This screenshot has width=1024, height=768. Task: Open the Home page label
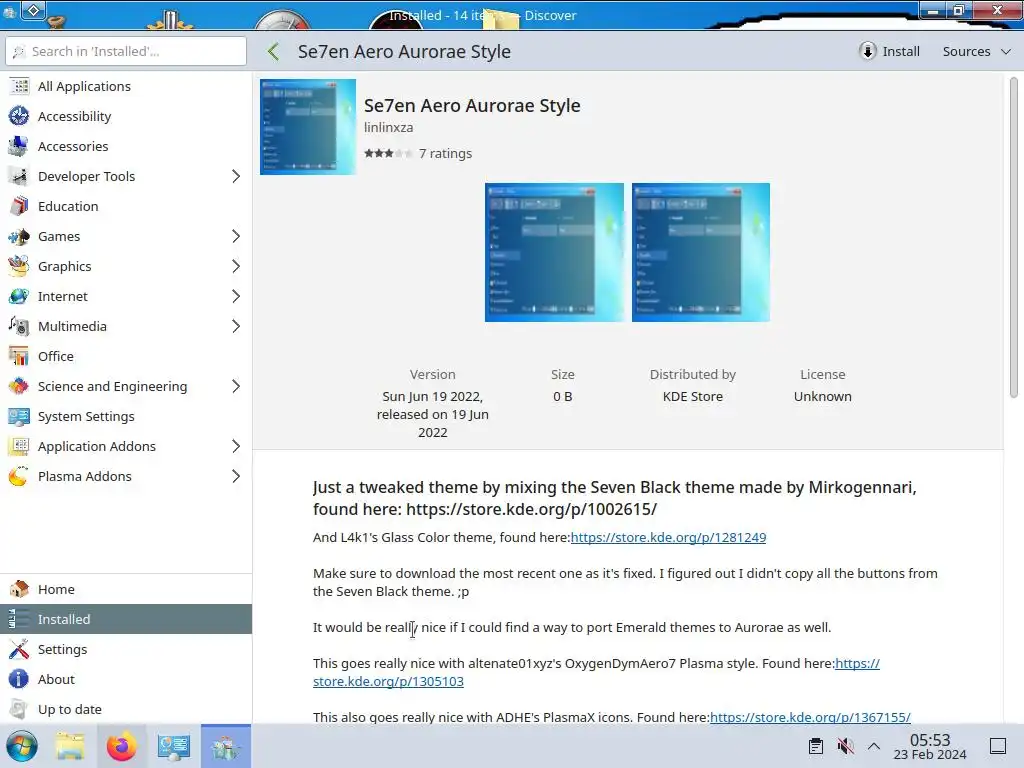pos(56,589)
